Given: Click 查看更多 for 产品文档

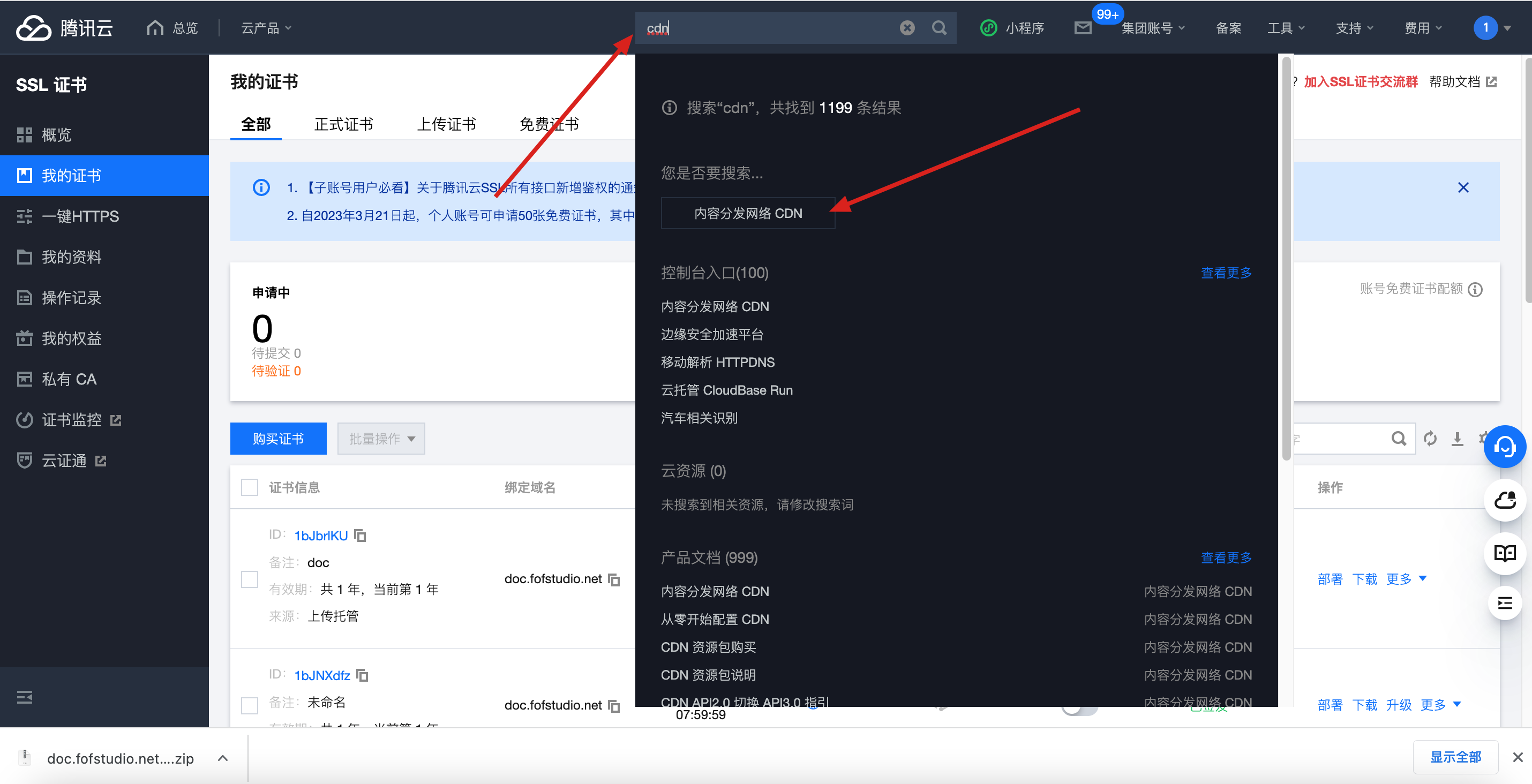Looking at the screenshot, I should click(1226, 557).
